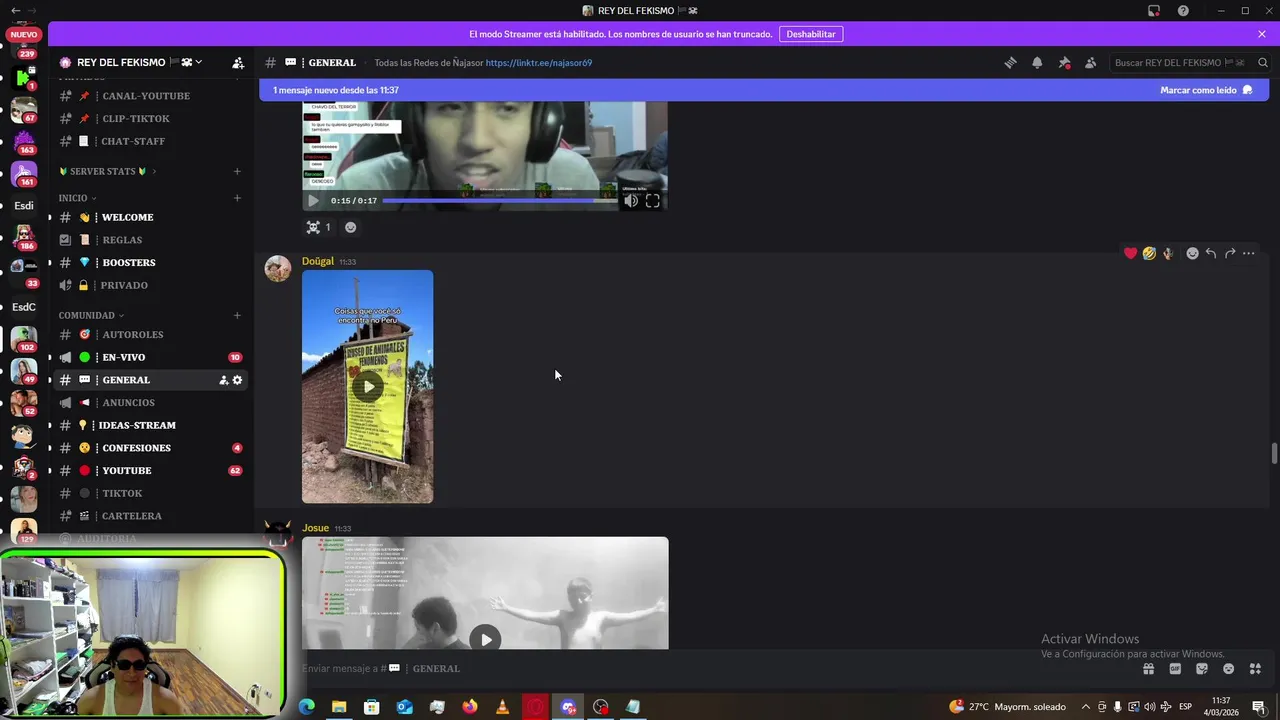Viewport: 1280px width, 720px height.
Task: Show pinned messages
Action: (1064, 62)
